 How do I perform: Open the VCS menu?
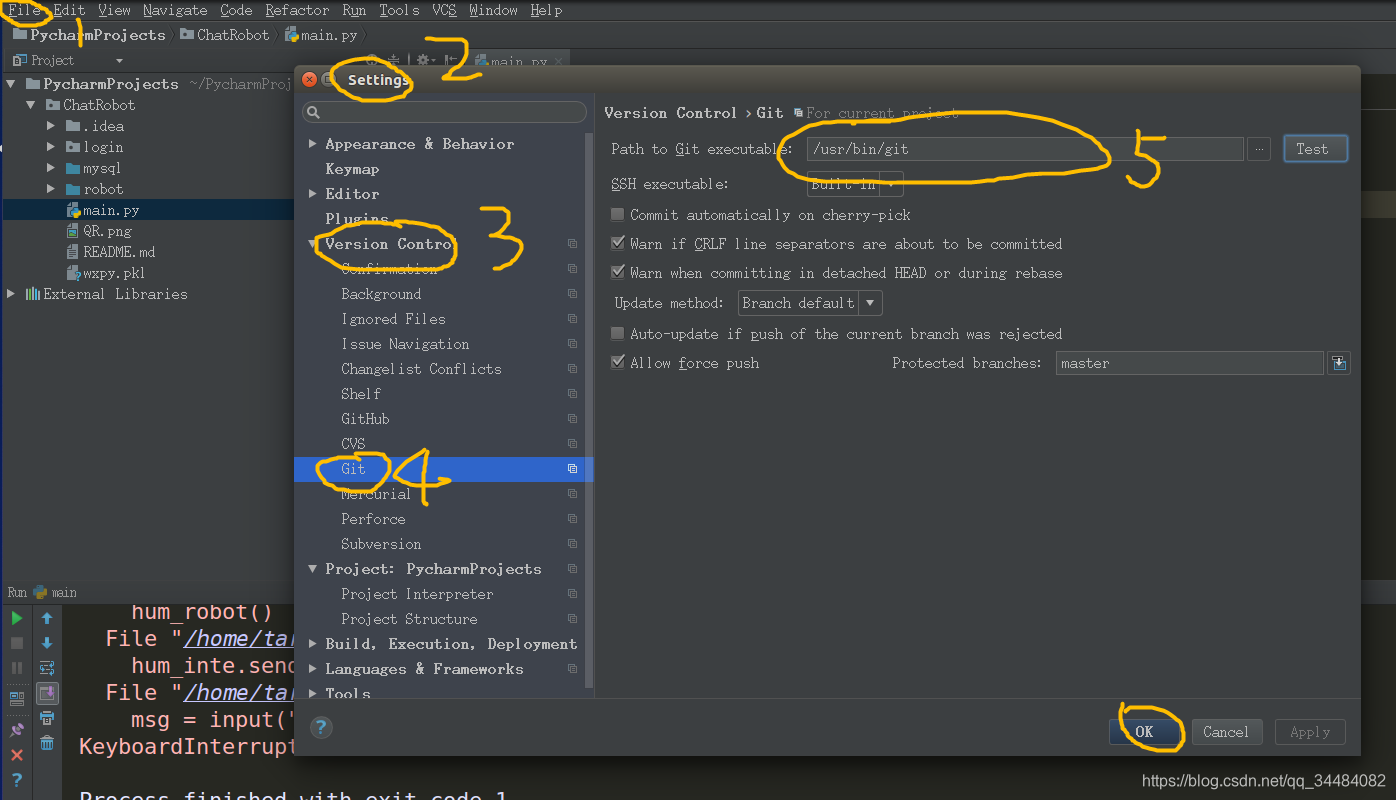click(444, 10)
